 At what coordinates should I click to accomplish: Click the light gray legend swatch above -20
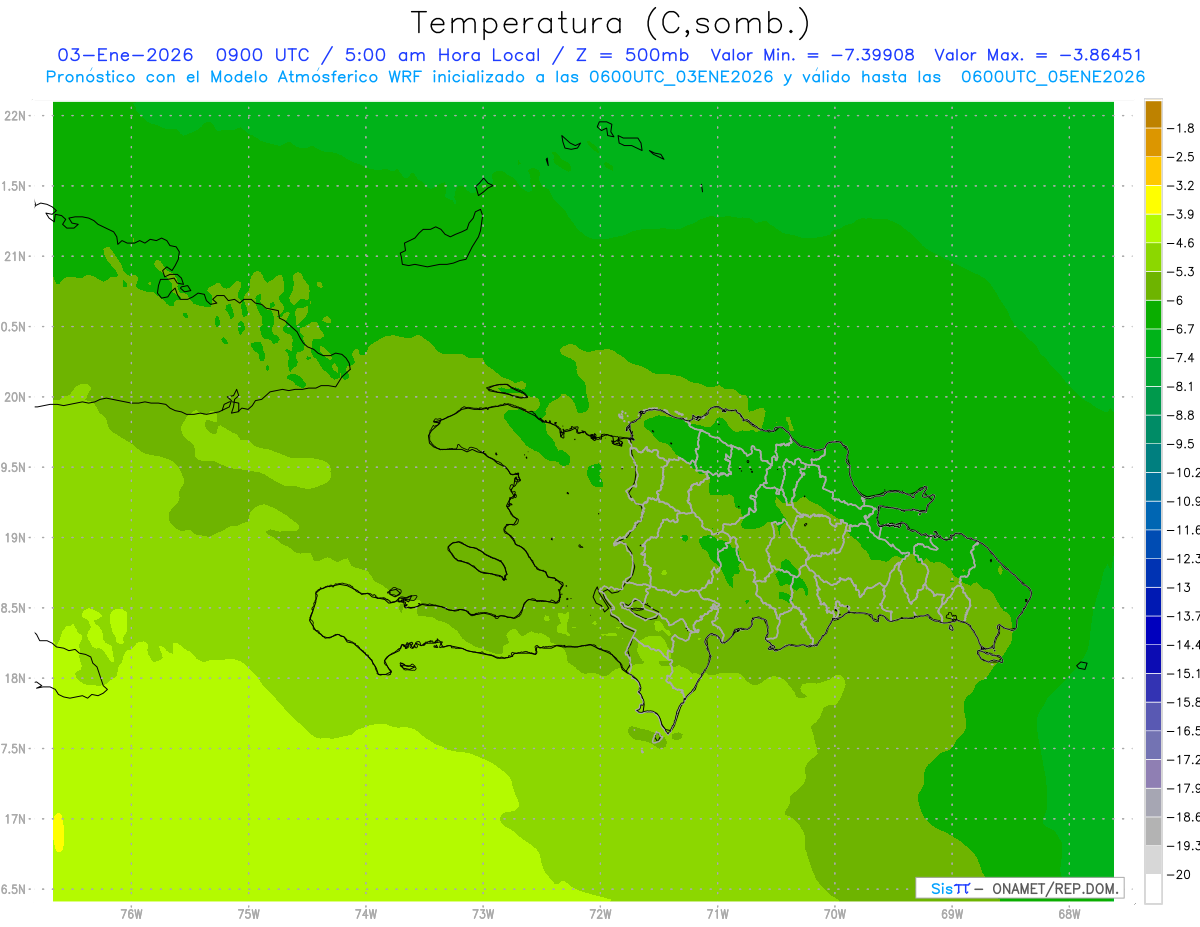pyautogui.click(x=1153, y=860)
